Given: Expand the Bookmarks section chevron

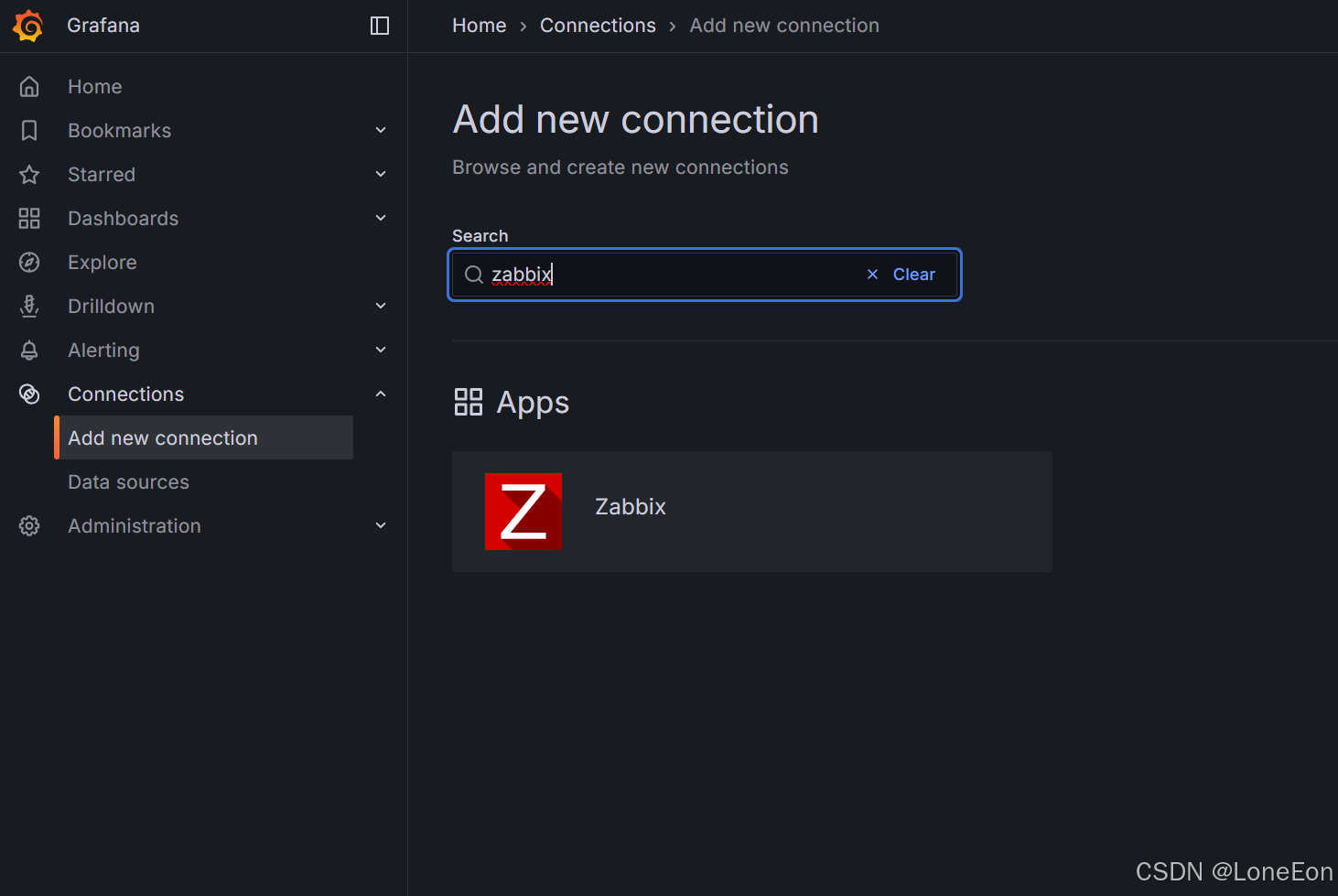Looking at the screenshot, I should (x=381, y=131).
